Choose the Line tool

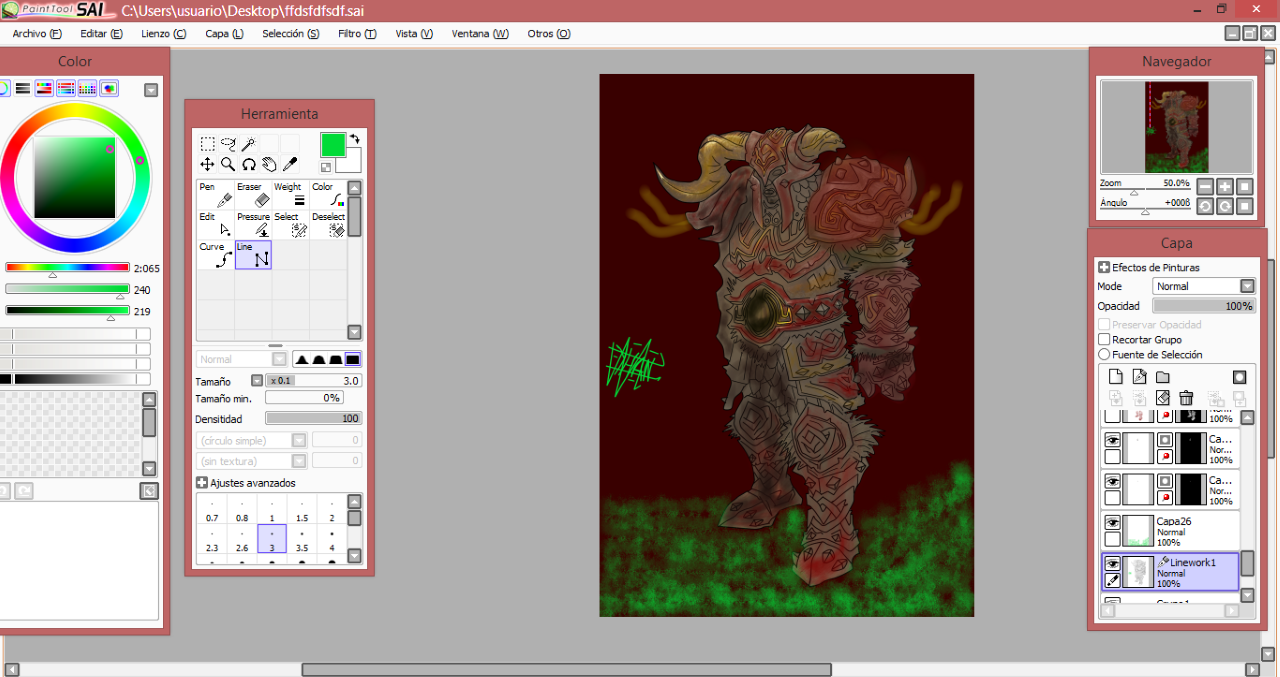(253, 255)
